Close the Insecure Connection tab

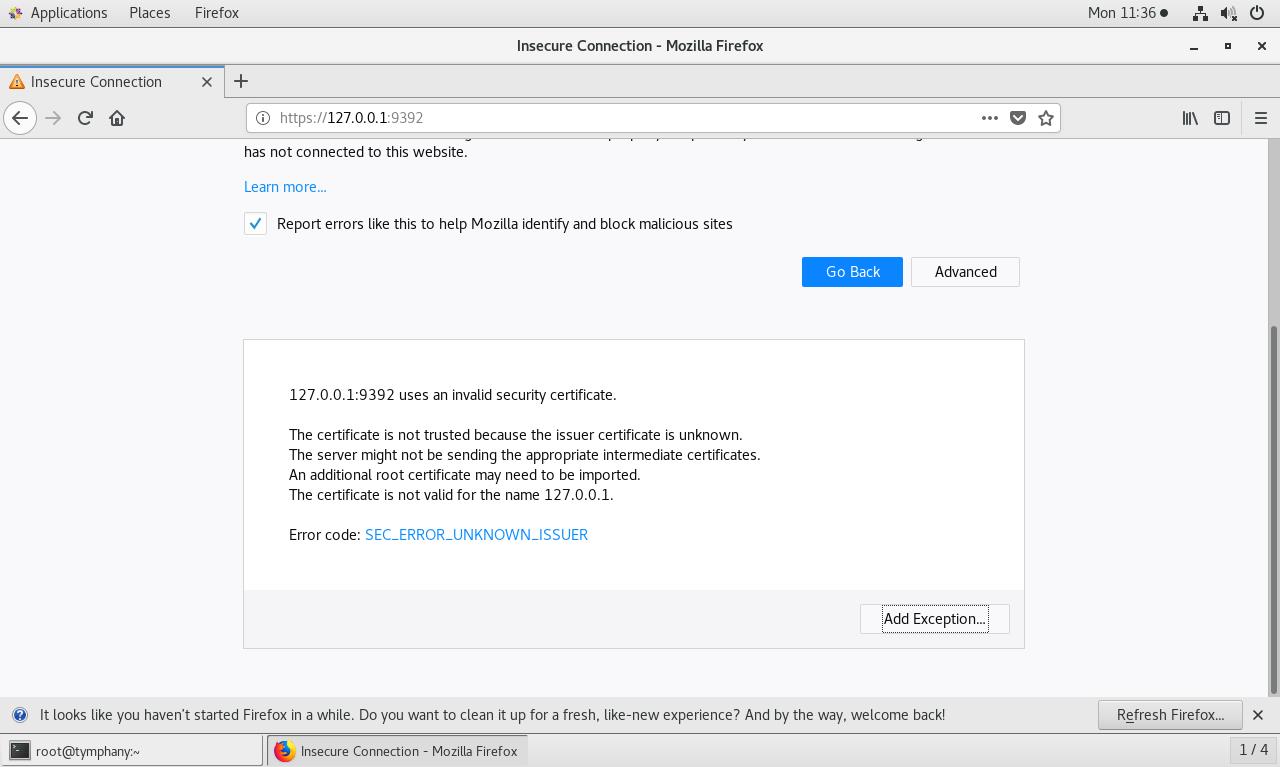pos(207,82)
